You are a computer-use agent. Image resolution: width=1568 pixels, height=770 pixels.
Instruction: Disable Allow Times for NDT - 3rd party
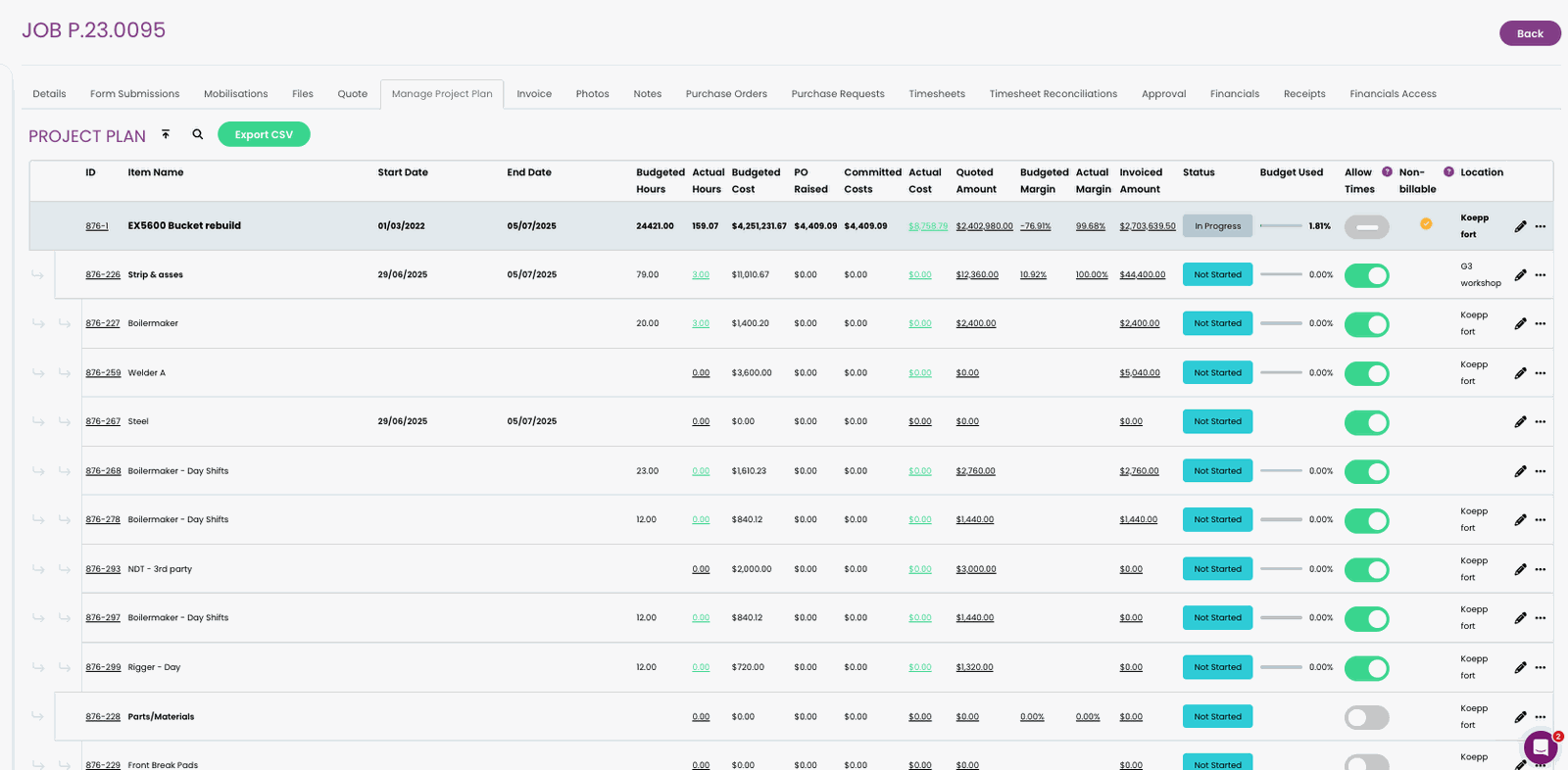pos(1367,569)
